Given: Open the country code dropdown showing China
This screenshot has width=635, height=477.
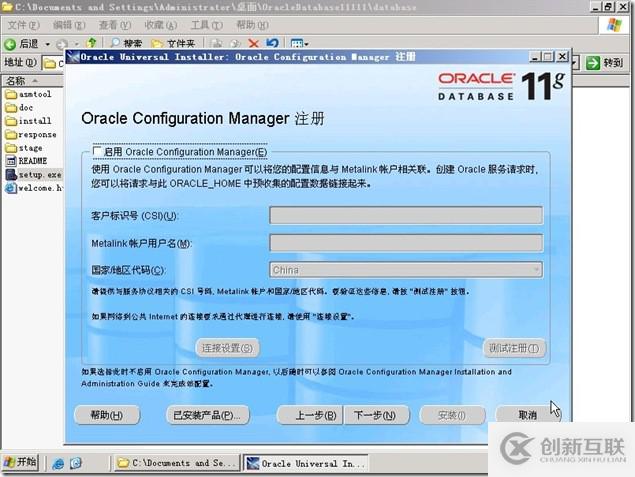Looking at the screenshot, I should (x=406, y=270).
